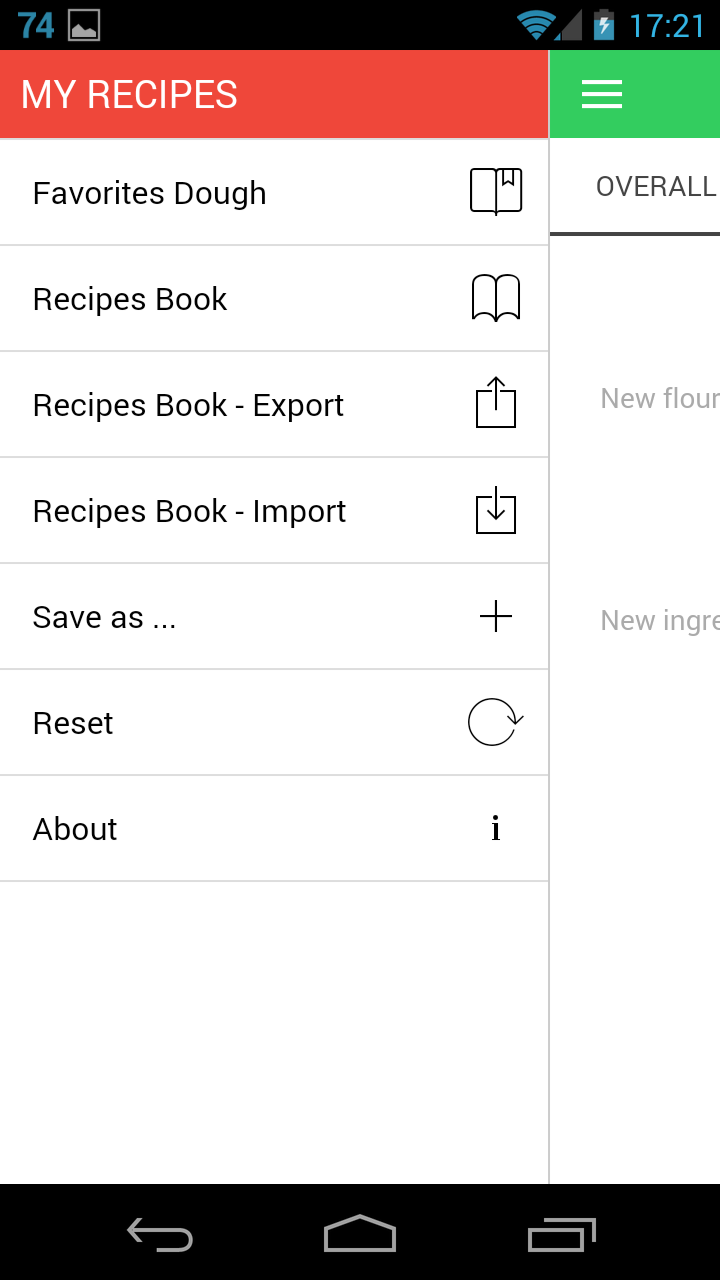Tap the bookmark book icon beside Favorites Dough
720x1280 pixels.
[x=496, y=192]
